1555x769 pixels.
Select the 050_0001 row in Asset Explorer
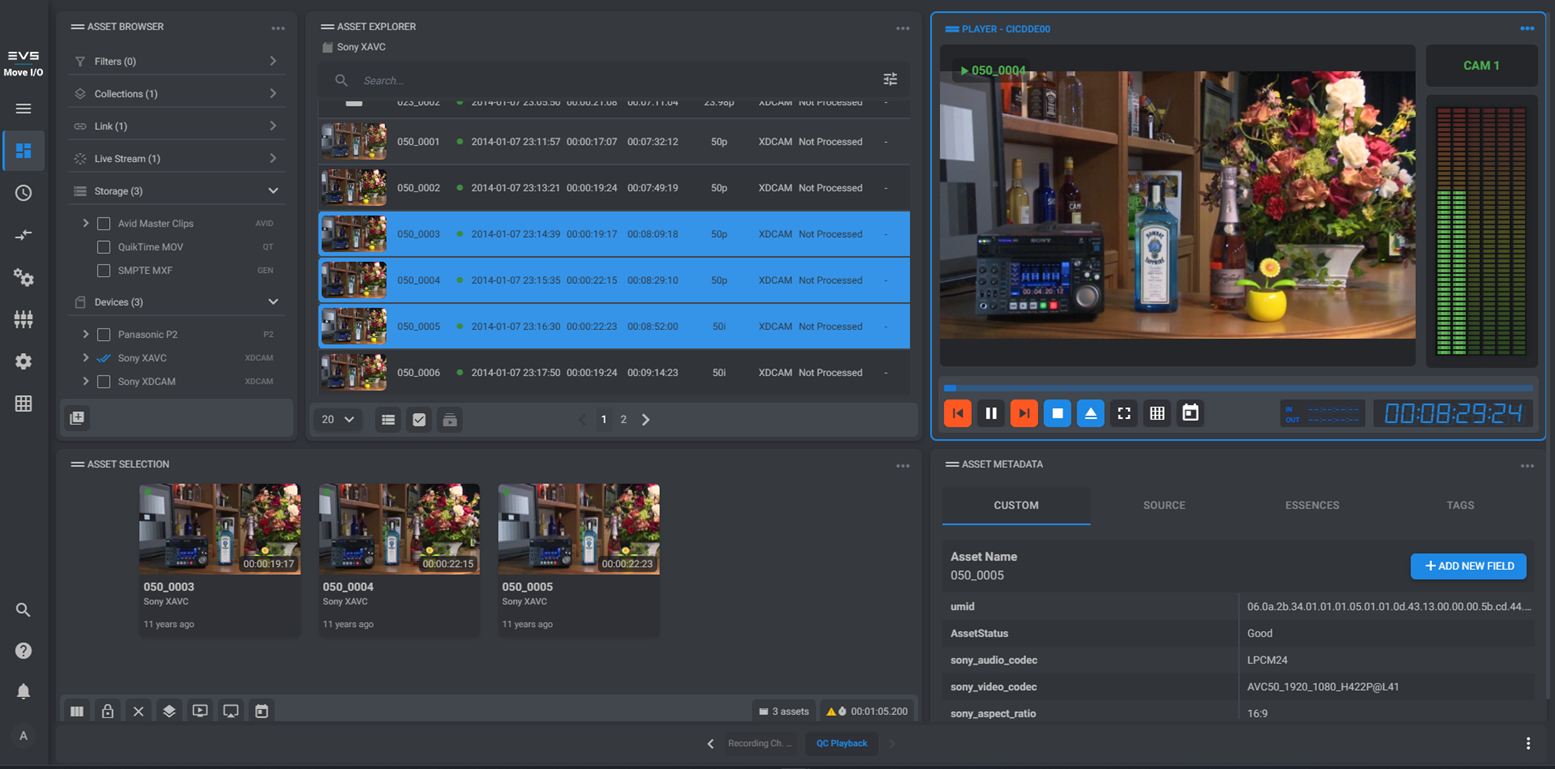pos(614,142)
